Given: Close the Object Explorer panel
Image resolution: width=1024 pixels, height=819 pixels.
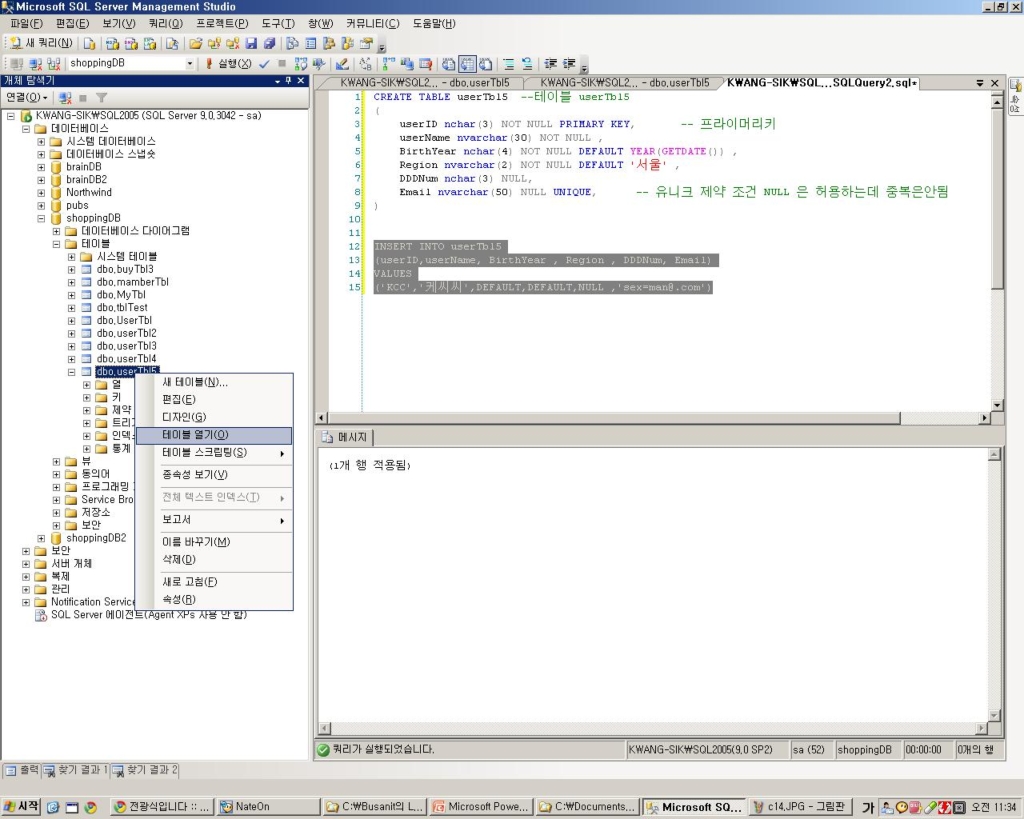Looking at the screenshot, I should (x=301, y=80).
